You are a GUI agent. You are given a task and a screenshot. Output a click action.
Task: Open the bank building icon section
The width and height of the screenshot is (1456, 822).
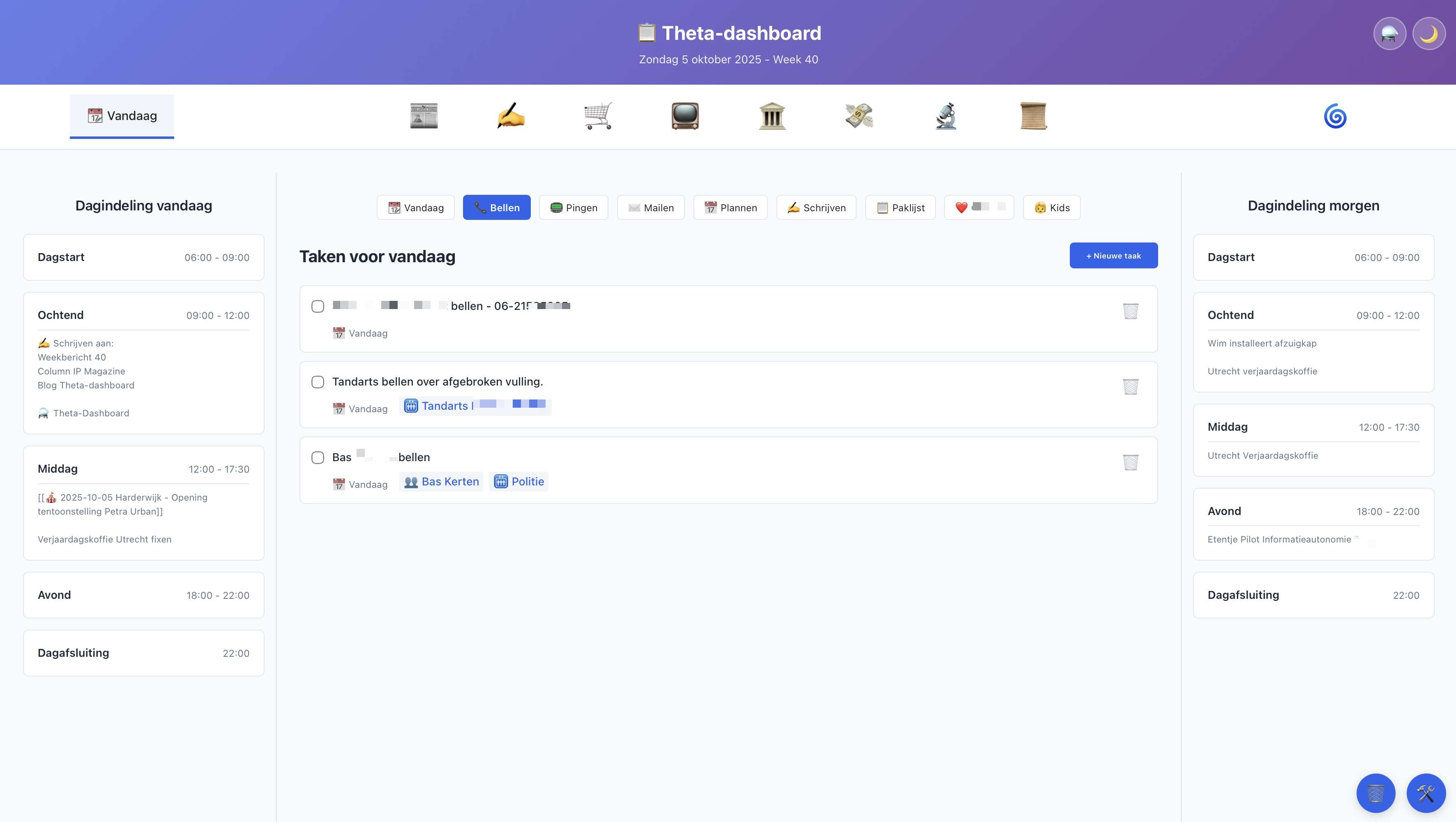772,116
